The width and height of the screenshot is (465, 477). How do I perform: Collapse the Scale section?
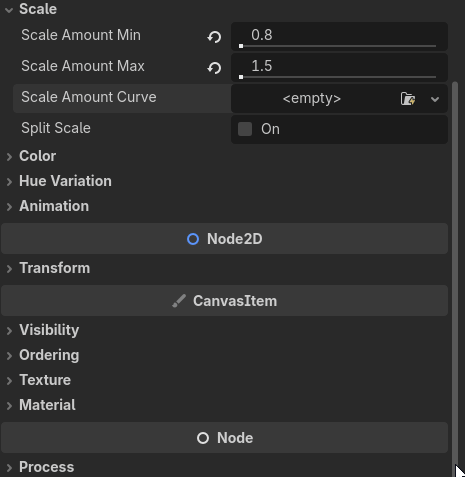coord(9,10)
